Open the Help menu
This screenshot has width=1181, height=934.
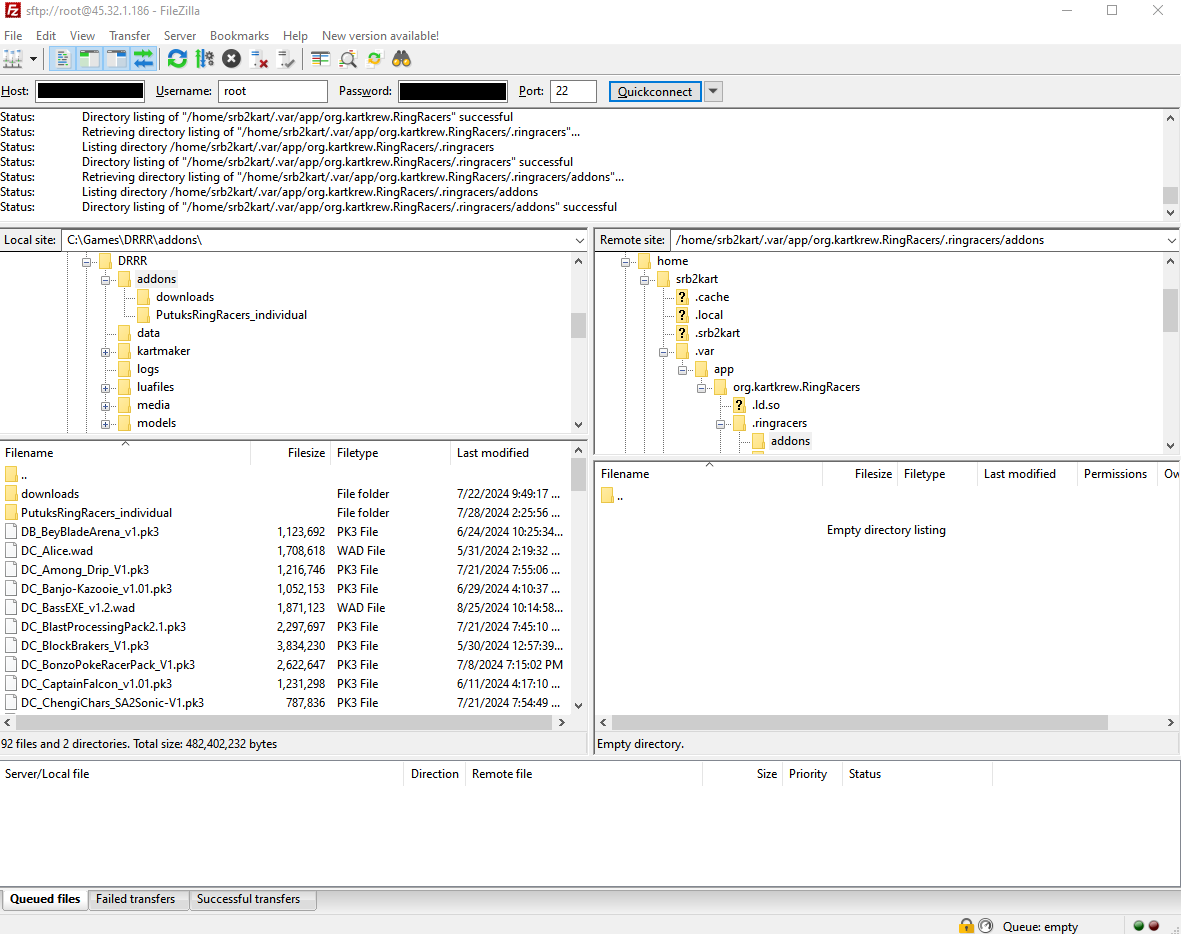pos(295,35)
